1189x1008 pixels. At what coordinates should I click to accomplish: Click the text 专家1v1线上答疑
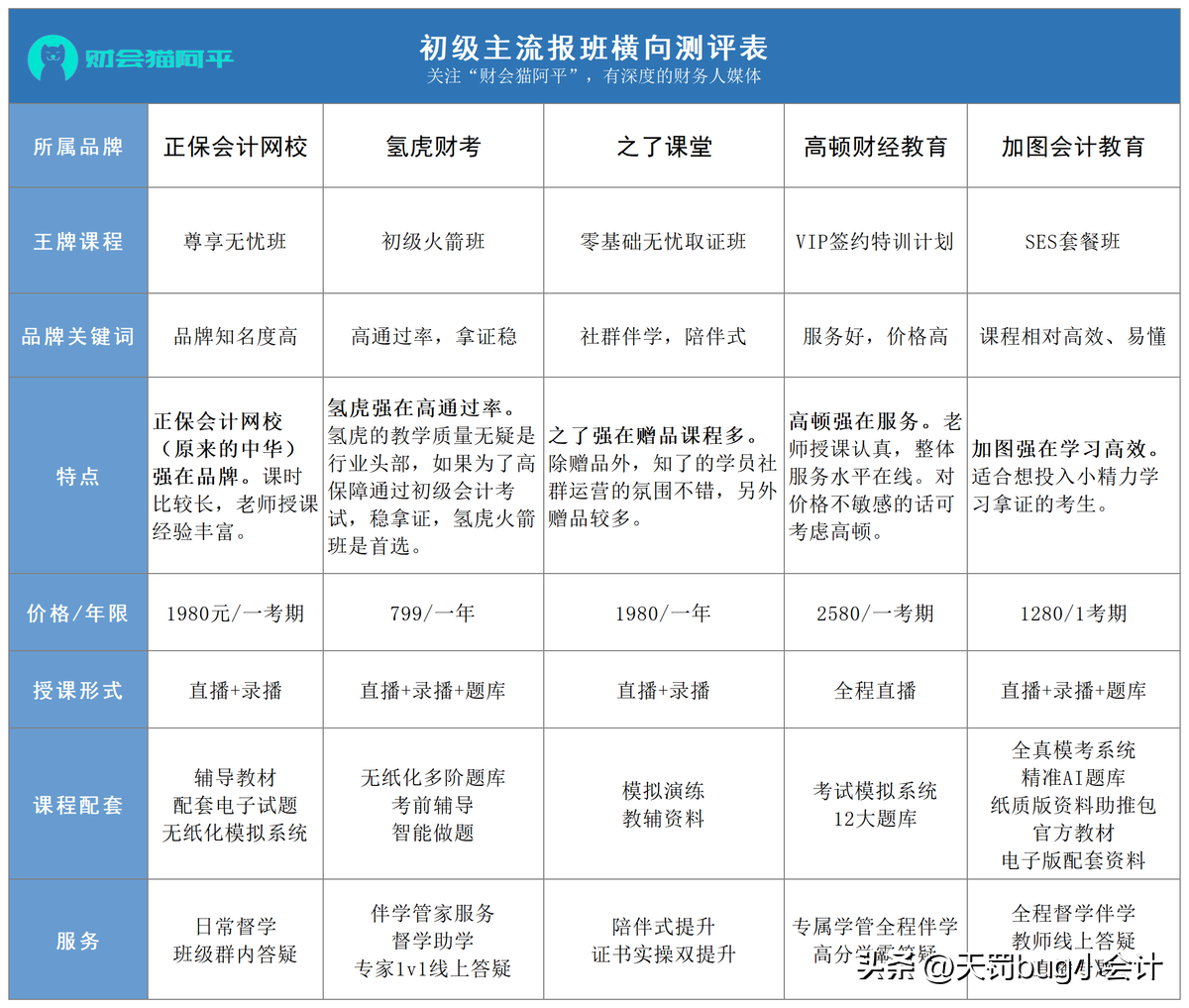(433, 968)
